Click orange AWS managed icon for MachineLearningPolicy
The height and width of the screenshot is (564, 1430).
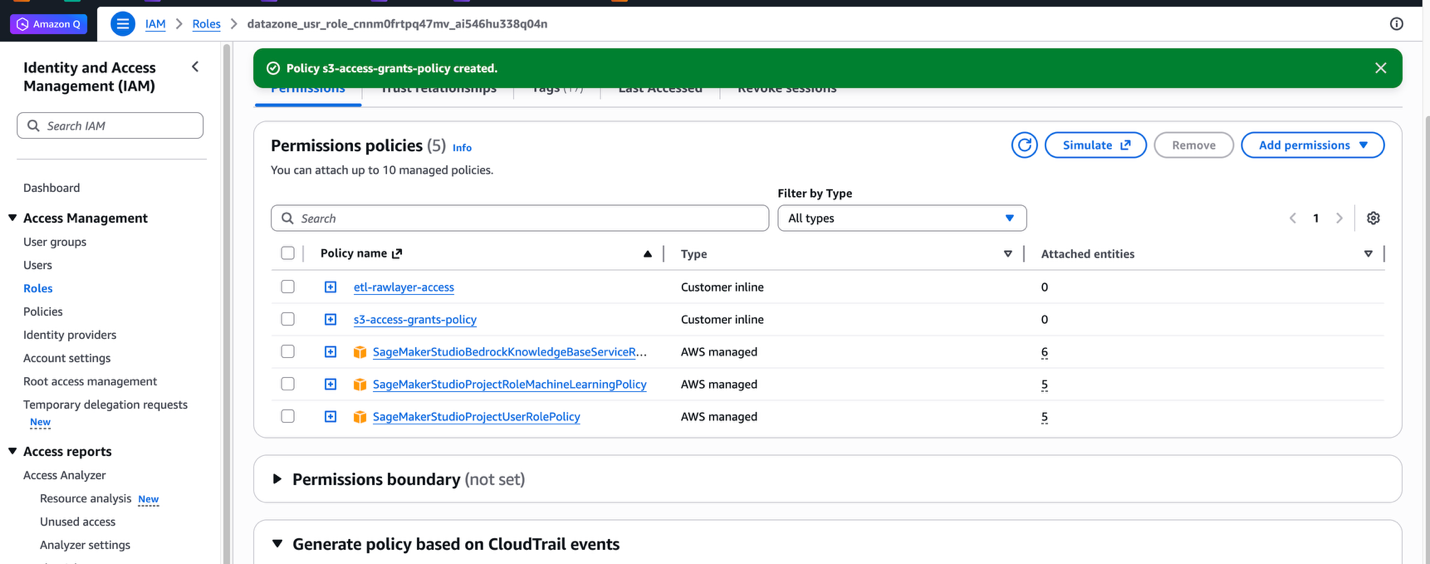[x=359, y=384]
